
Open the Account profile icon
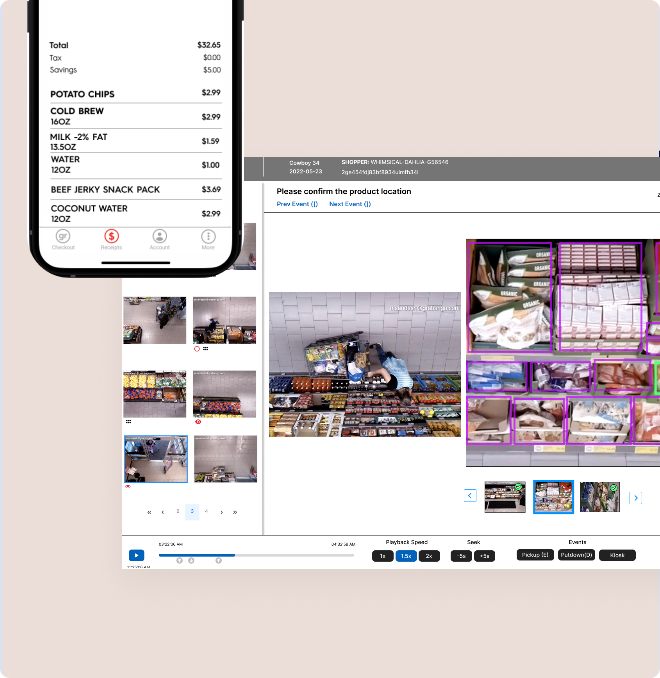[x=159, y=238]
